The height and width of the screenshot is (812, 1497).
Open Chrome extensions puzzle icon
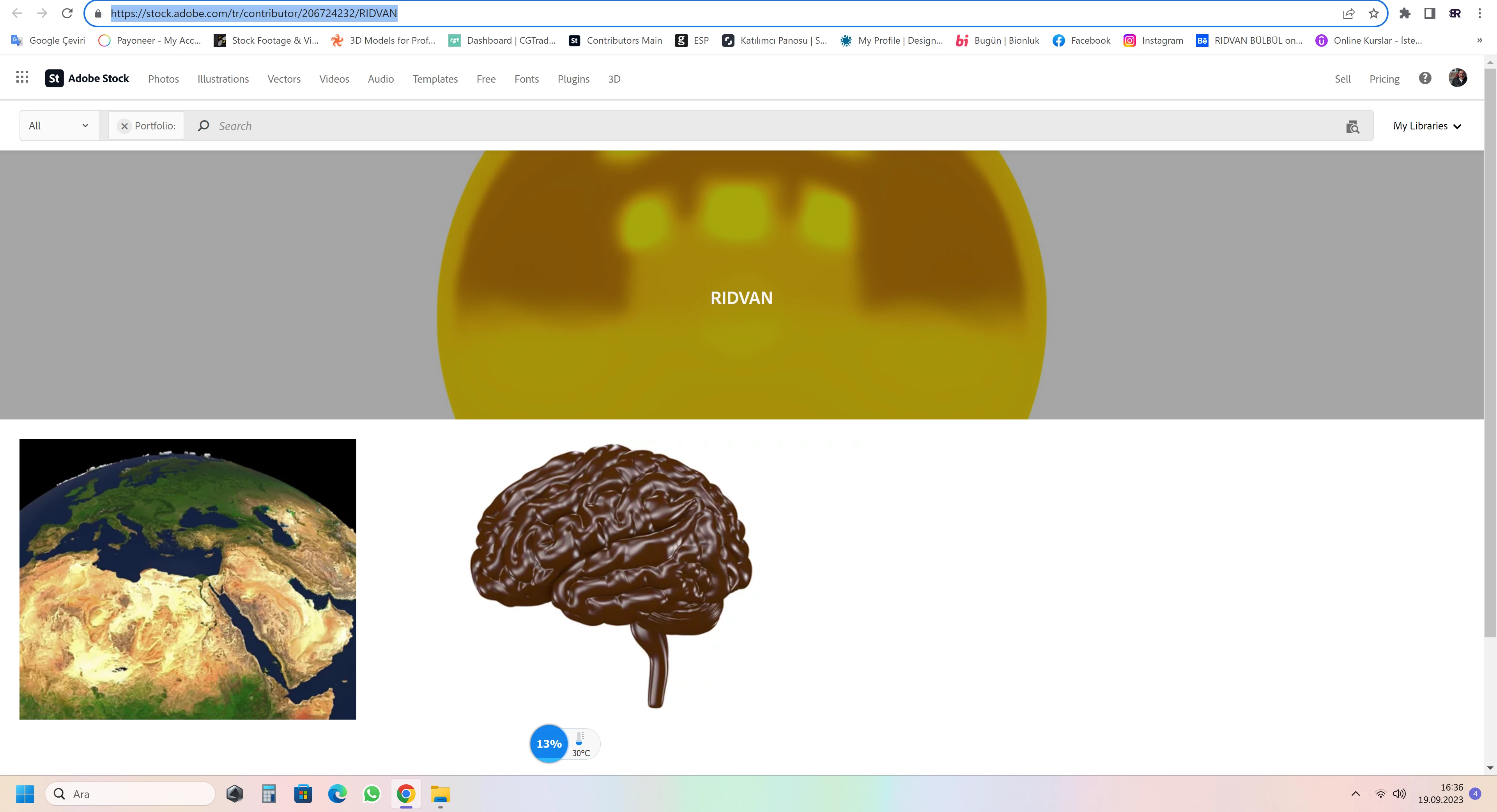[x=1405, y=13]
